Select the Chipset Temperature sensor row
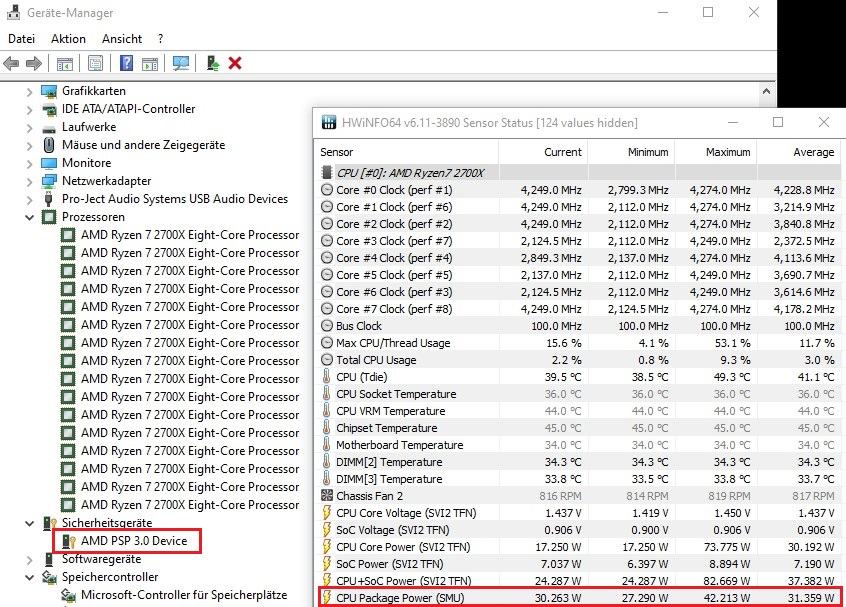The image size is (846, 607). pyautogui.click(x=578, y=428)
